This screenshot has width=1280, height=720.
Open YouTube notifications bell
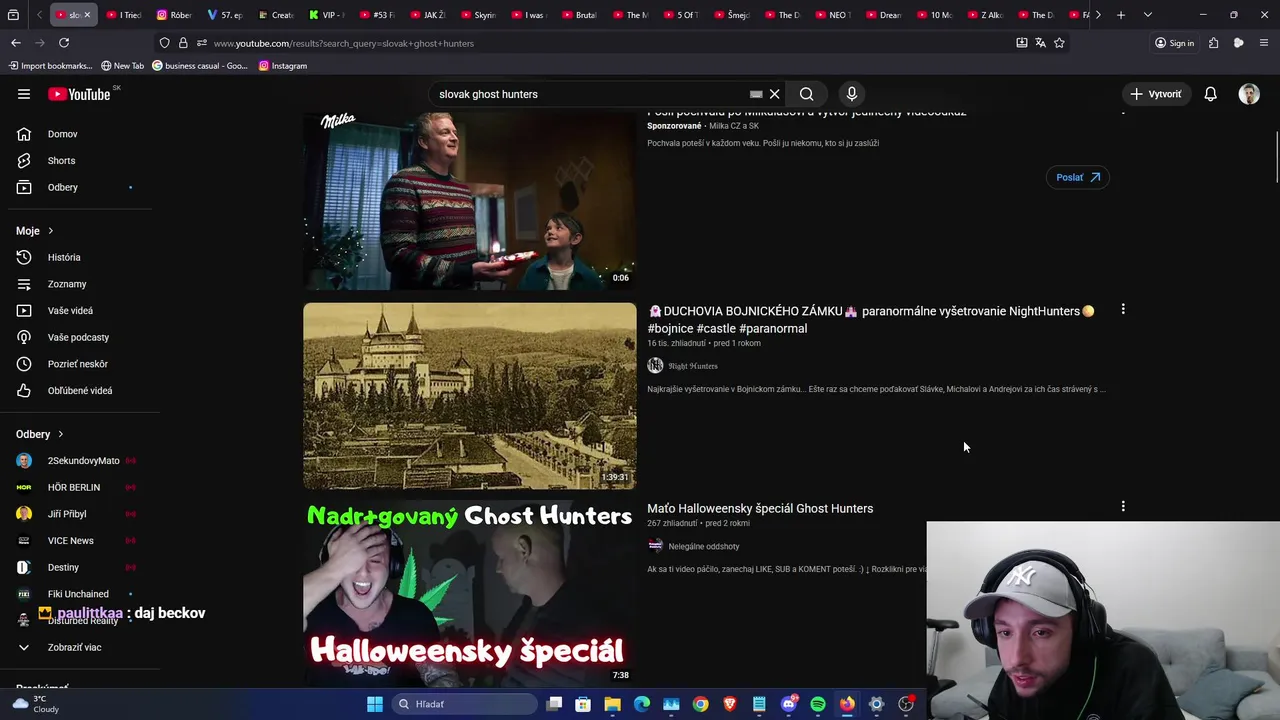tap(1210, 94)
